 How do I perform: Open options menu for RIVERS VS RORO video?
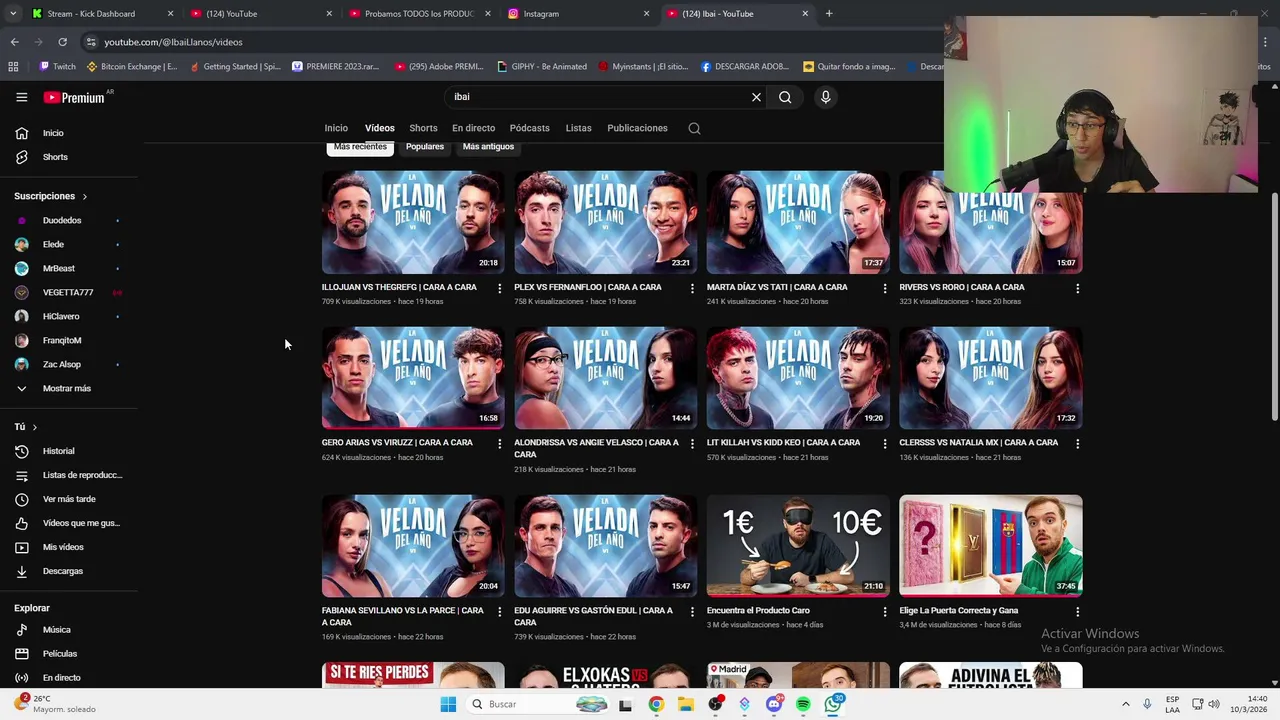1077,288
